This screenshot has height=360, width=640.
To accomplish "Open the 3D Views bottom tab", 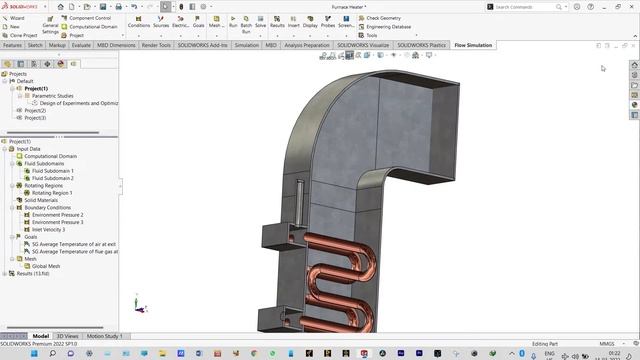I will [x=67, y=336].
